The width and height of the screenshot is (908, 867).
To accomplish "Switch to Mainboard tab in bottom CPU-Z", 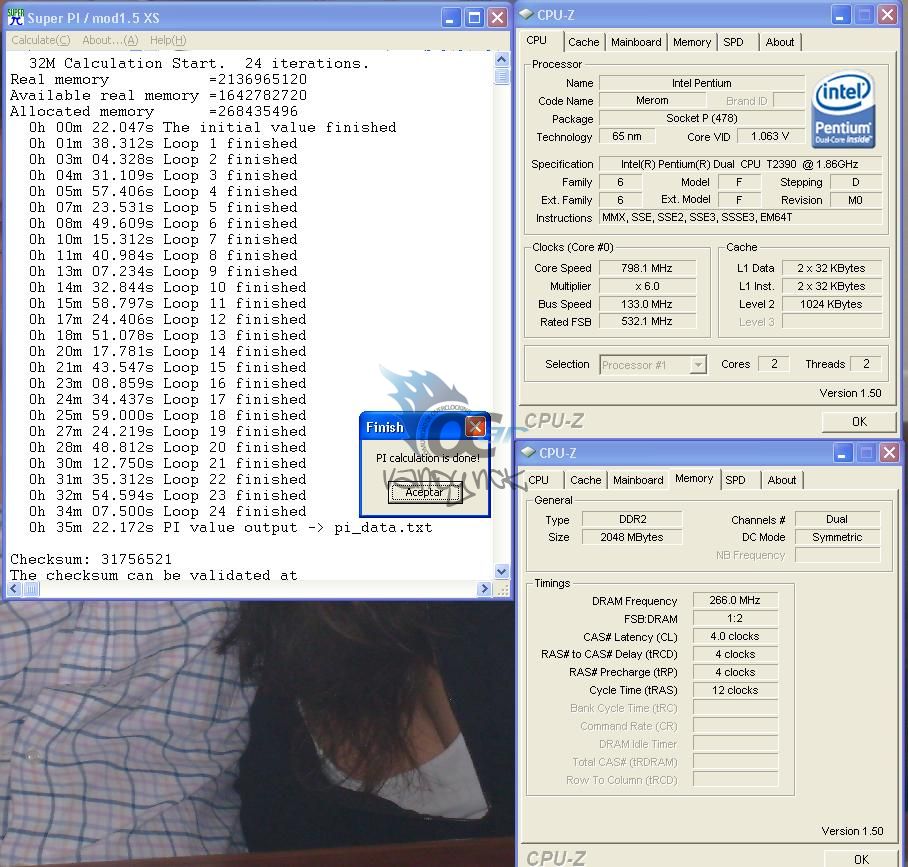I will (x=638, y=480).
